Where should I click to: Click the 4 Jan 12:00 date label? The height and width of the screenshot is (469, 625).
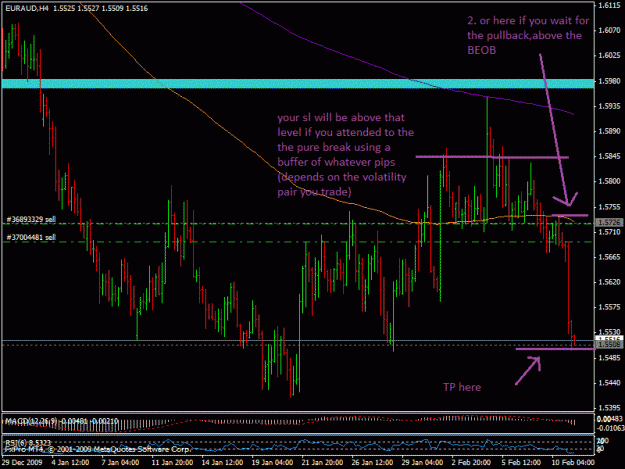pos(70,462)
